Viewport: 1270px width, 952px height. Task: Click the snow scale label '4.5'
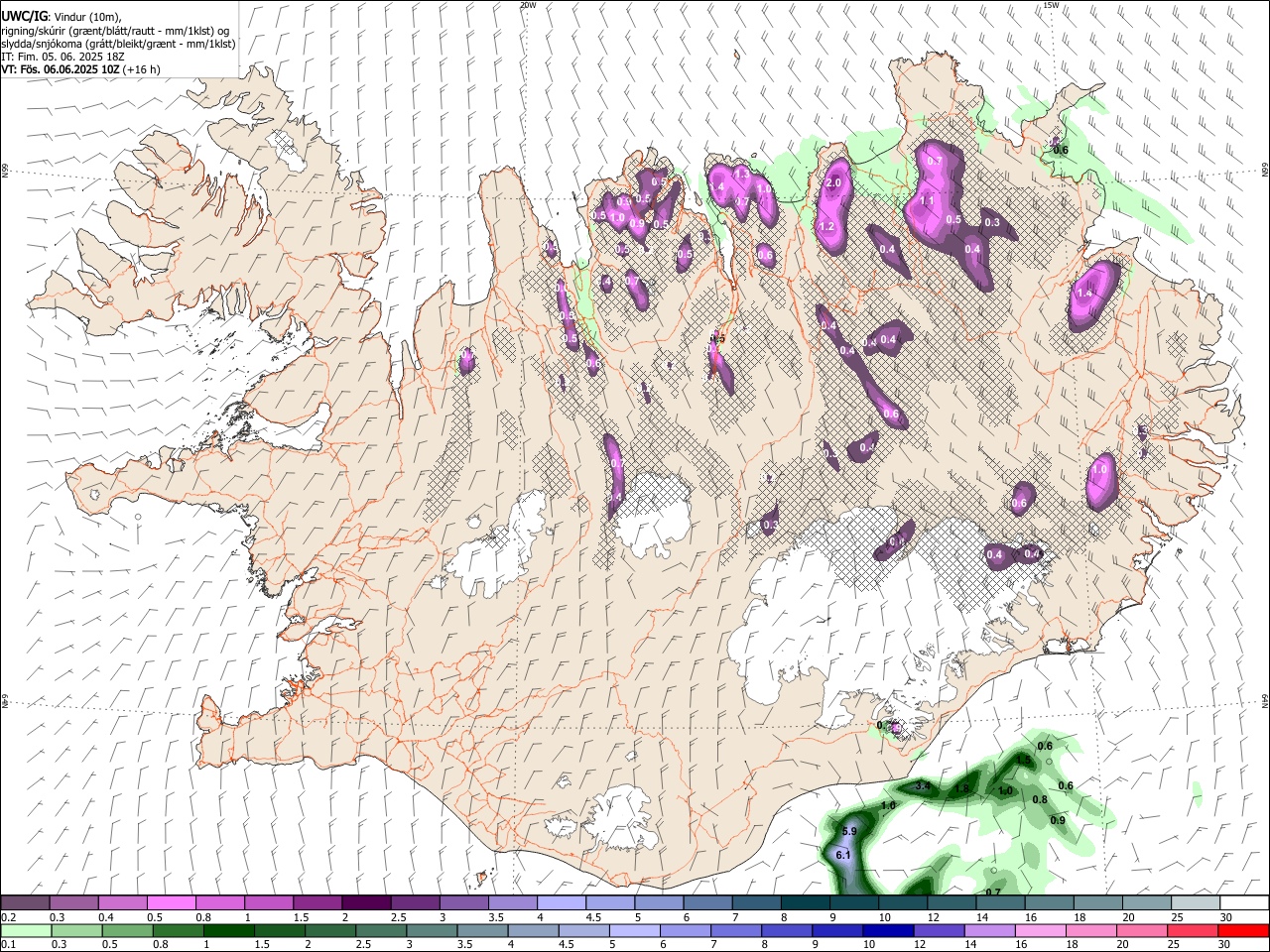tap(593, 917)
